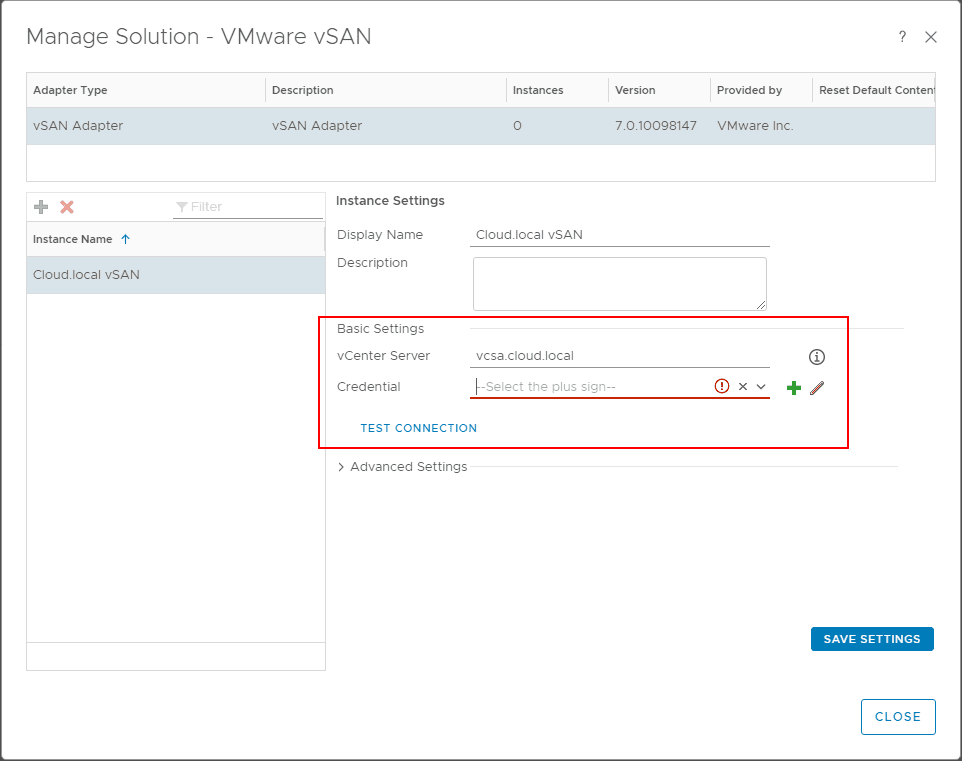Delete instance using red X icon
Viewport: 962px width, 761px height.
(67, 207)
